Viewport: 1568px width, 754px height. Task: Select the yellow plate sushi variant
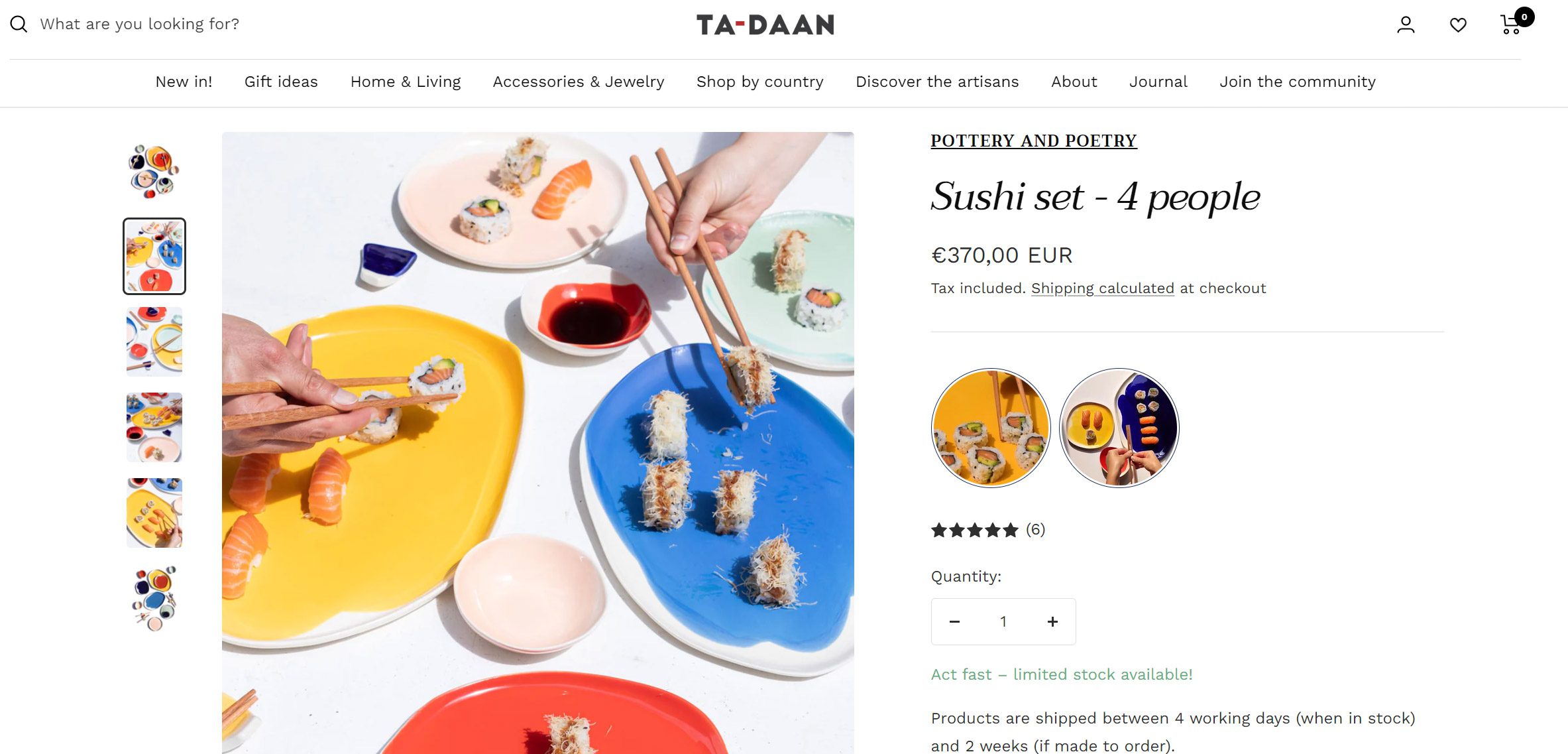coord(991,428)
